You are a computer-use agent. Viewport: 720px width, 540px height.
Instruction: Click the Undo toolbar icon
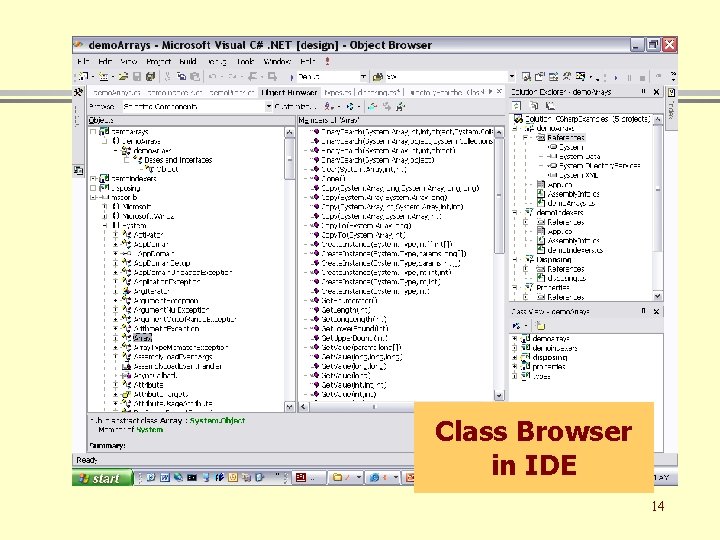pos(212,77)
